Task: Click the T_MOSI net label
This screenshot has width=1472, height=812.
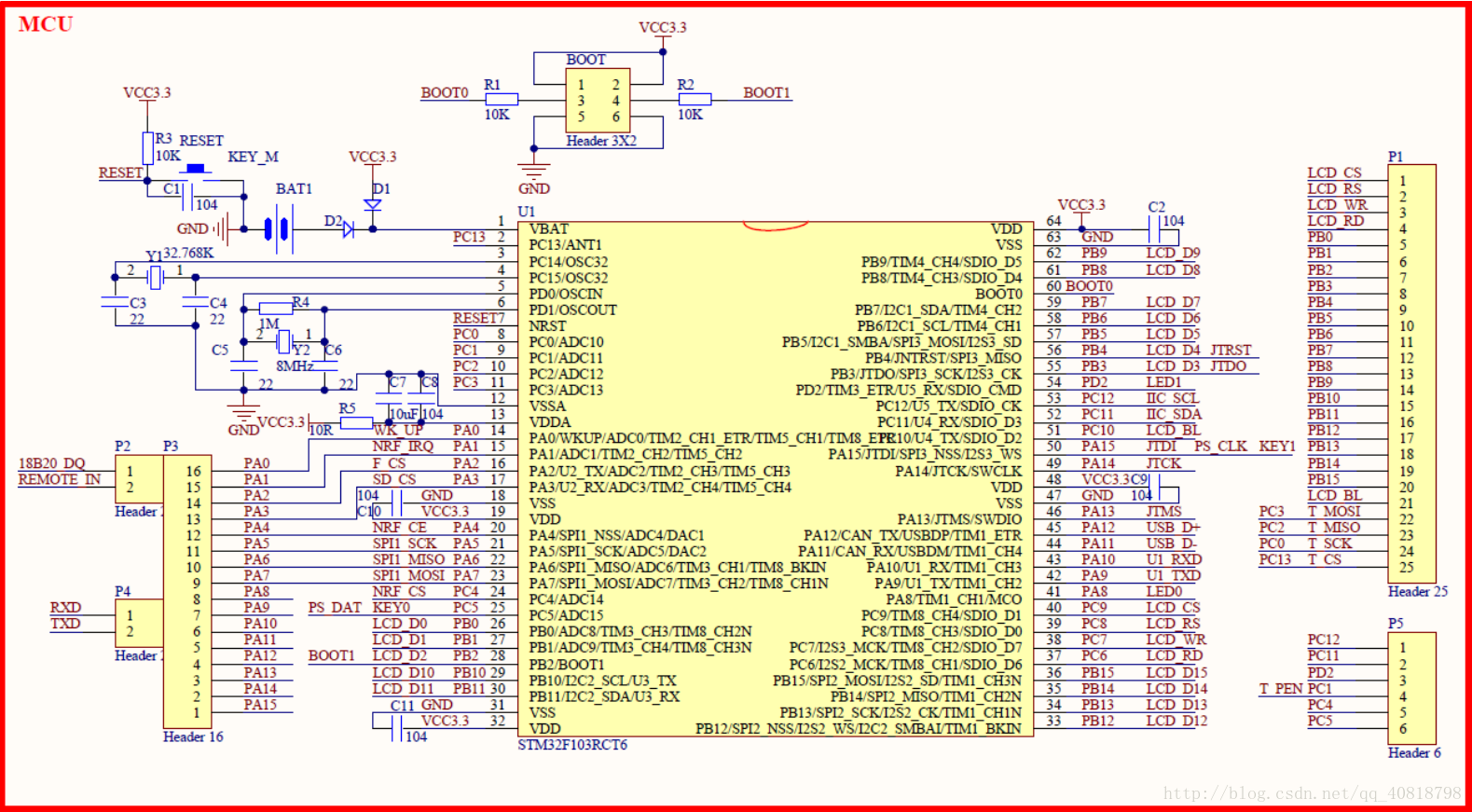Action: [x=1334, y=511]
